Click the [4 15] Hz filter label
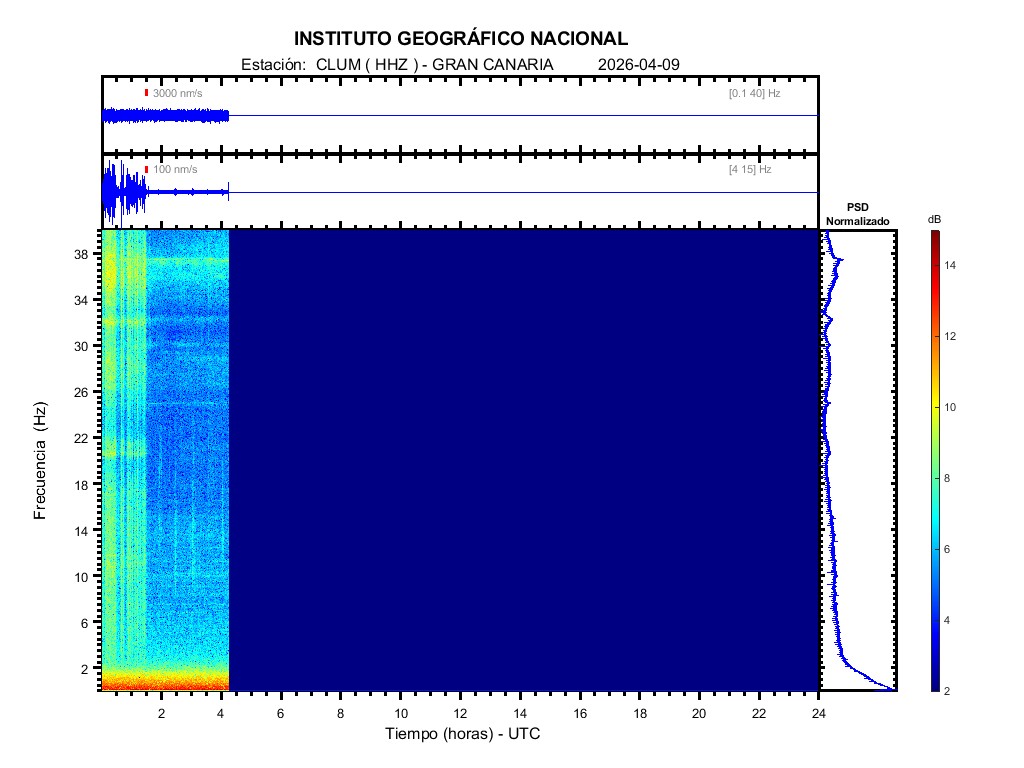 pyautogui.click(x=750, y=170)
